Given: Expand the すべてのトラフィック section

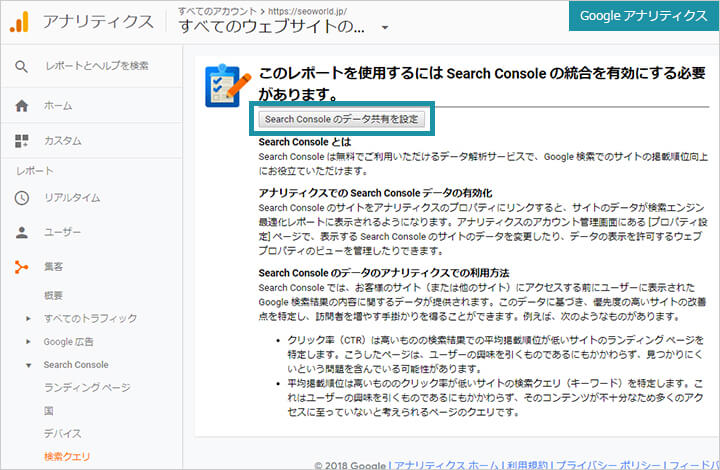Looking at the screenshot, I should (28, 318).
